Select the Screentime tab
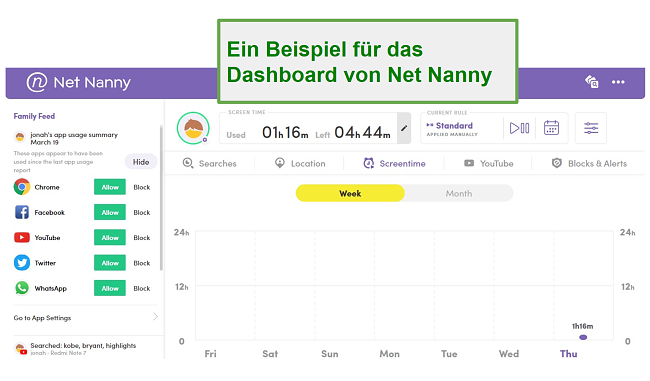650x381 pixels. point(394,163)
